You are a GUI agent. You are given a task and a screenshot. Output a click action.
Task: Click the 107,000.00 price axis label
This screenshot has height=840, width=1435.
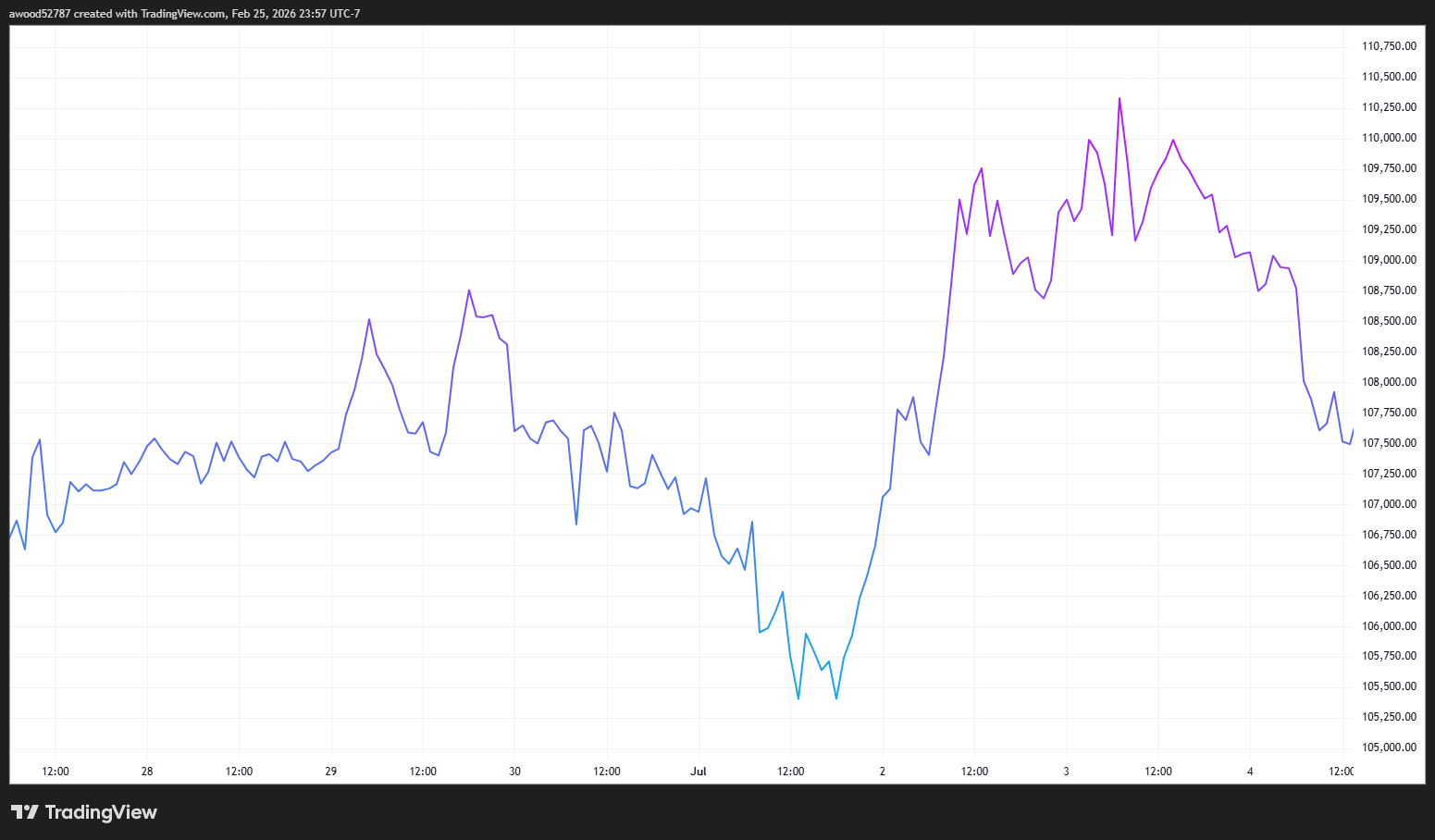[1389, 504]
